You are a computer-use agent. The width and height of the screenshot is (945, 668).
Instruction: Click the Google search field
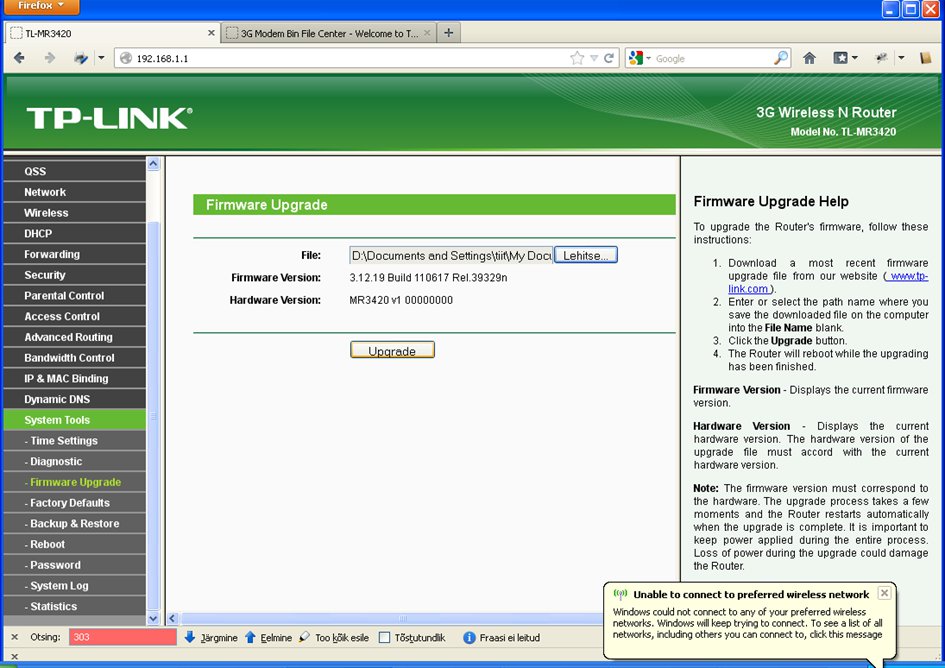pos(712,58)
